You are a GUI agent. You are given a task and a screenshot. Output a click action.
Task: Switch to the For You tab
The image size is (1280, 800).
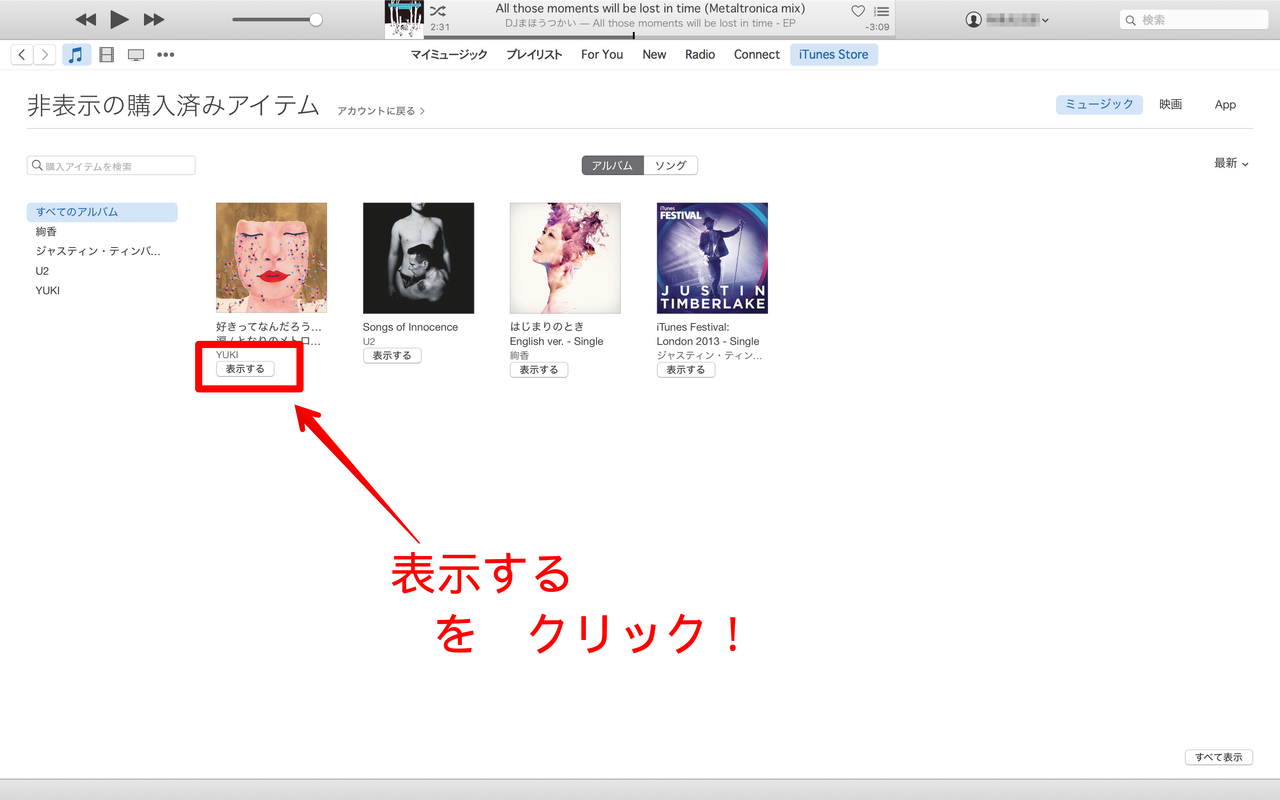click(602, 55)
